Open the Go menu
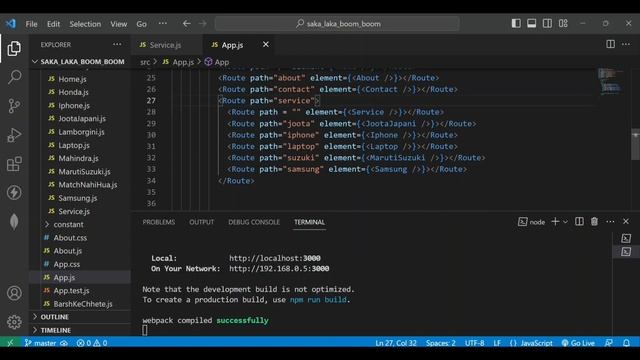Image resolution: width=640 pixels, height=360 pixels. (x=142, y=24)
